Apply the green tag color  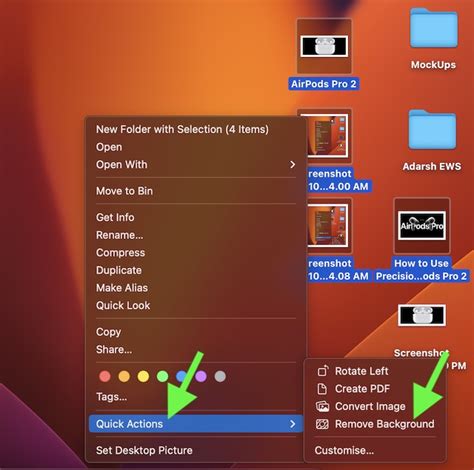162,377
